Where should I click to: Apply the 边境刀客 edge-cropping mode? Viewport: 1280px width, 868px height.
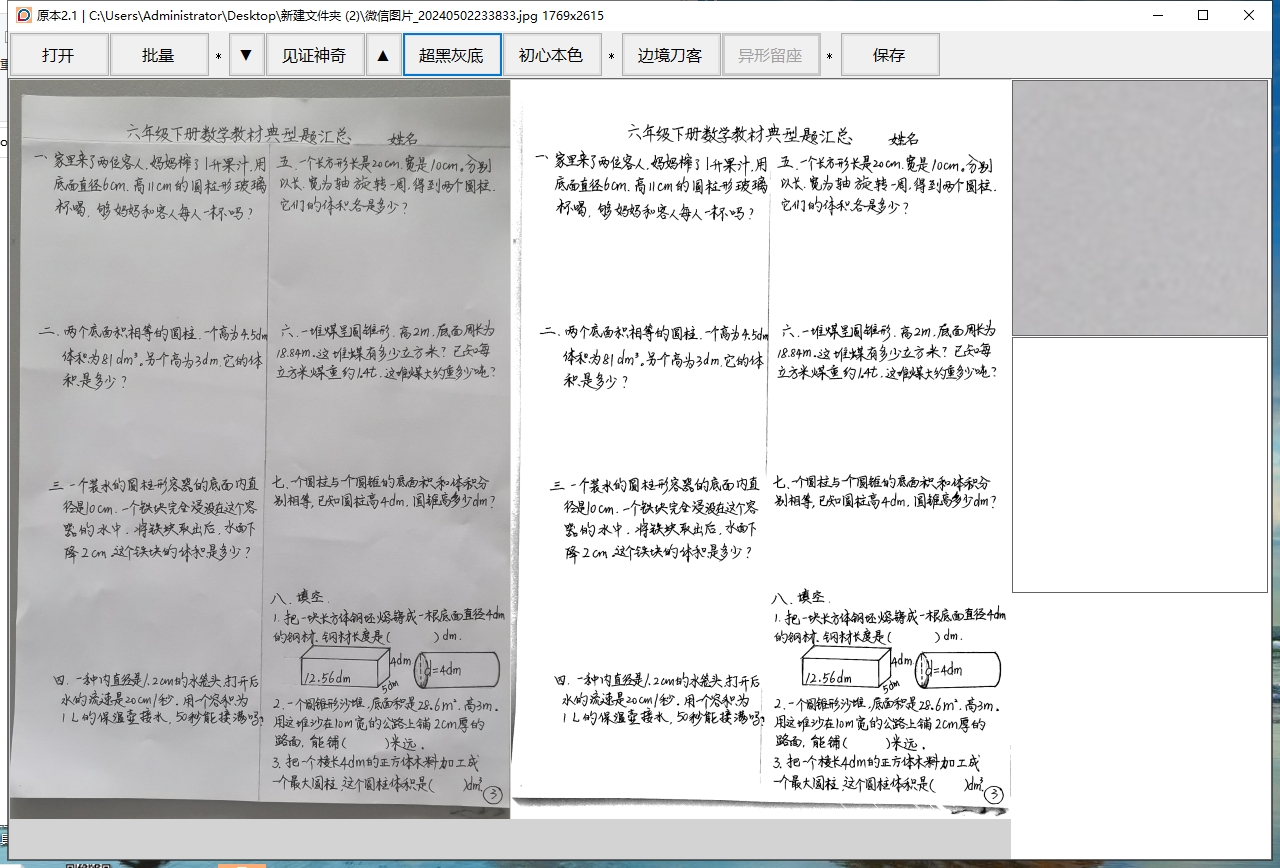click(671, 55)
